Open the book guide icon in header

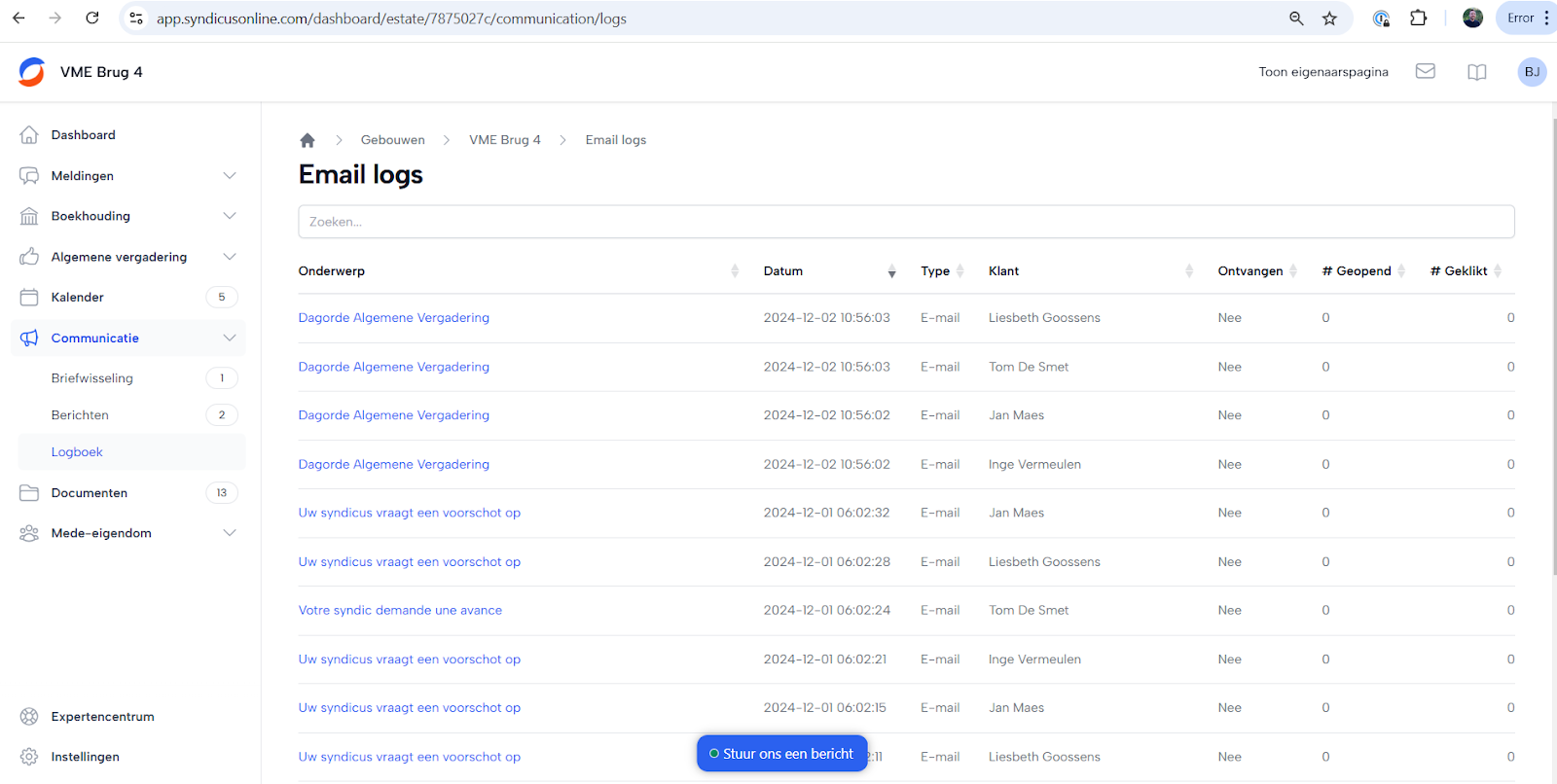[x=1476, y=72]
